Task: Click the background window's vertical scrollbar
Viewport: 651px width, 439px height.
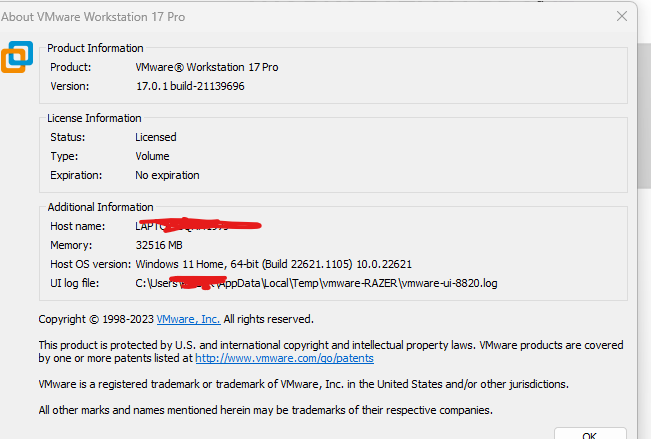Action: 644,116
